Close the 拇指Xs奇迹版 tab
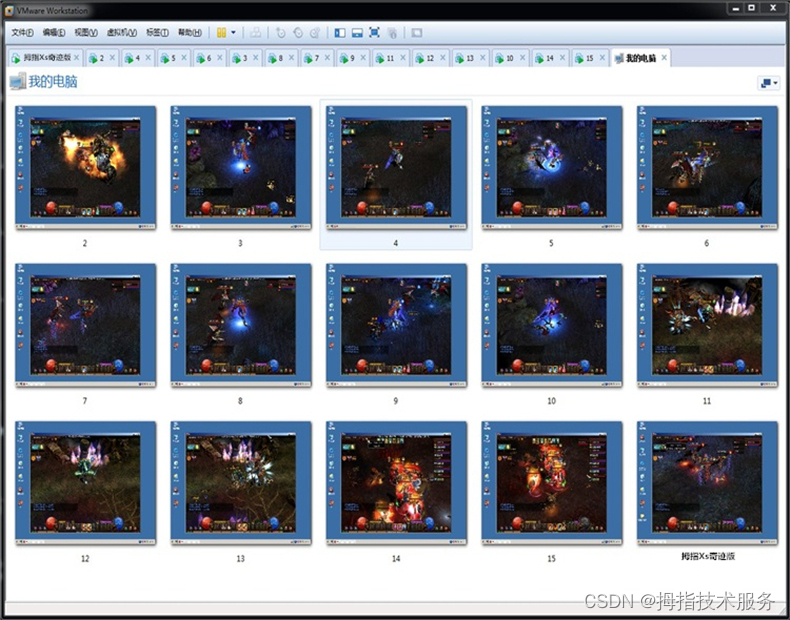 click(77, 58)
